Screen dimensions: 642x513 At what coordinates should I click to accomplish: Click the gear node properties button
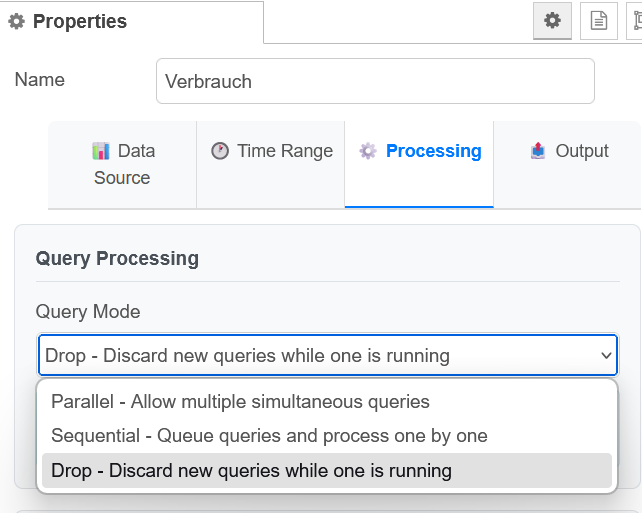click(552, 20)
